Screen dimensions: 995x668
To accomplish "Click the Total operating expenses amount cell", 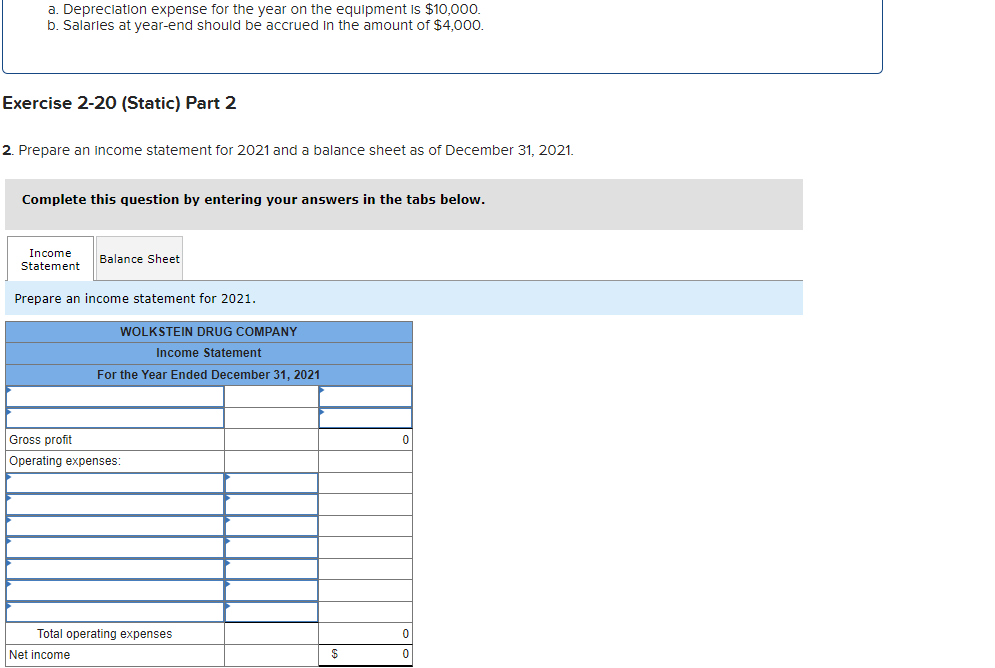I will click(365, 633).
